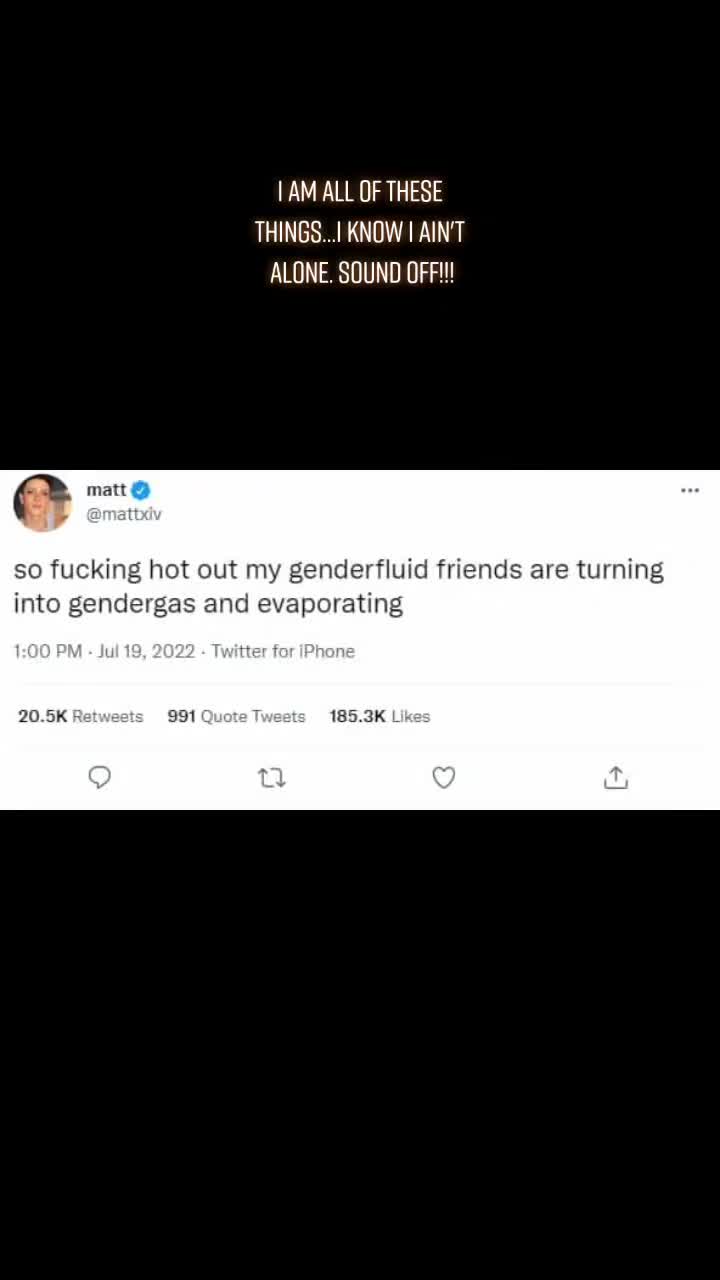This screenshot has width=720, height=1280.
Task: Select the Jul 19, 2022 date
Action: pyautogui.click(x=146, y=651)
